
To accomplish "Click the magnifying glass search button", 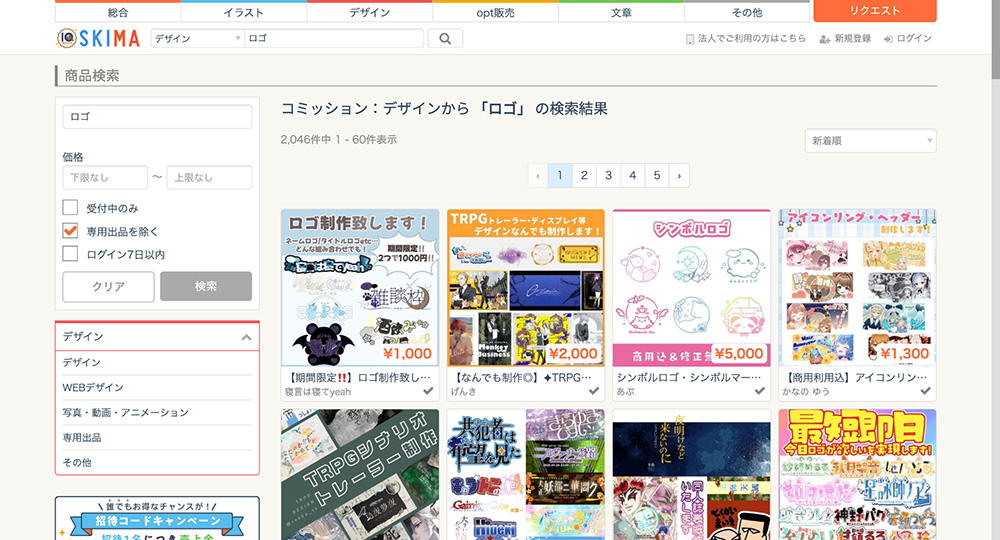I will click(445, 39).
